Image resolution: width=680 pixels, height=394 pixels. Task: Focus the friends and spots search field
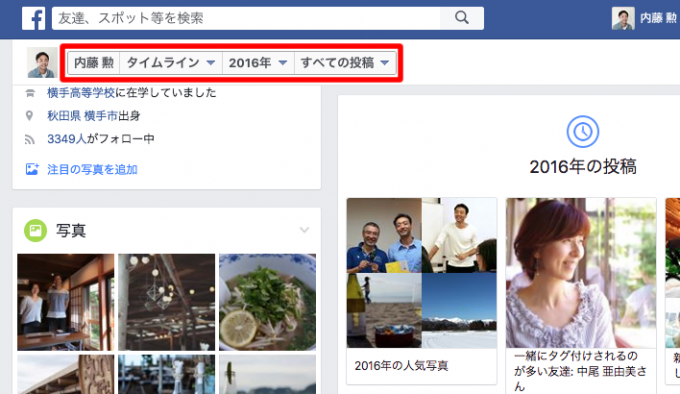246,18
